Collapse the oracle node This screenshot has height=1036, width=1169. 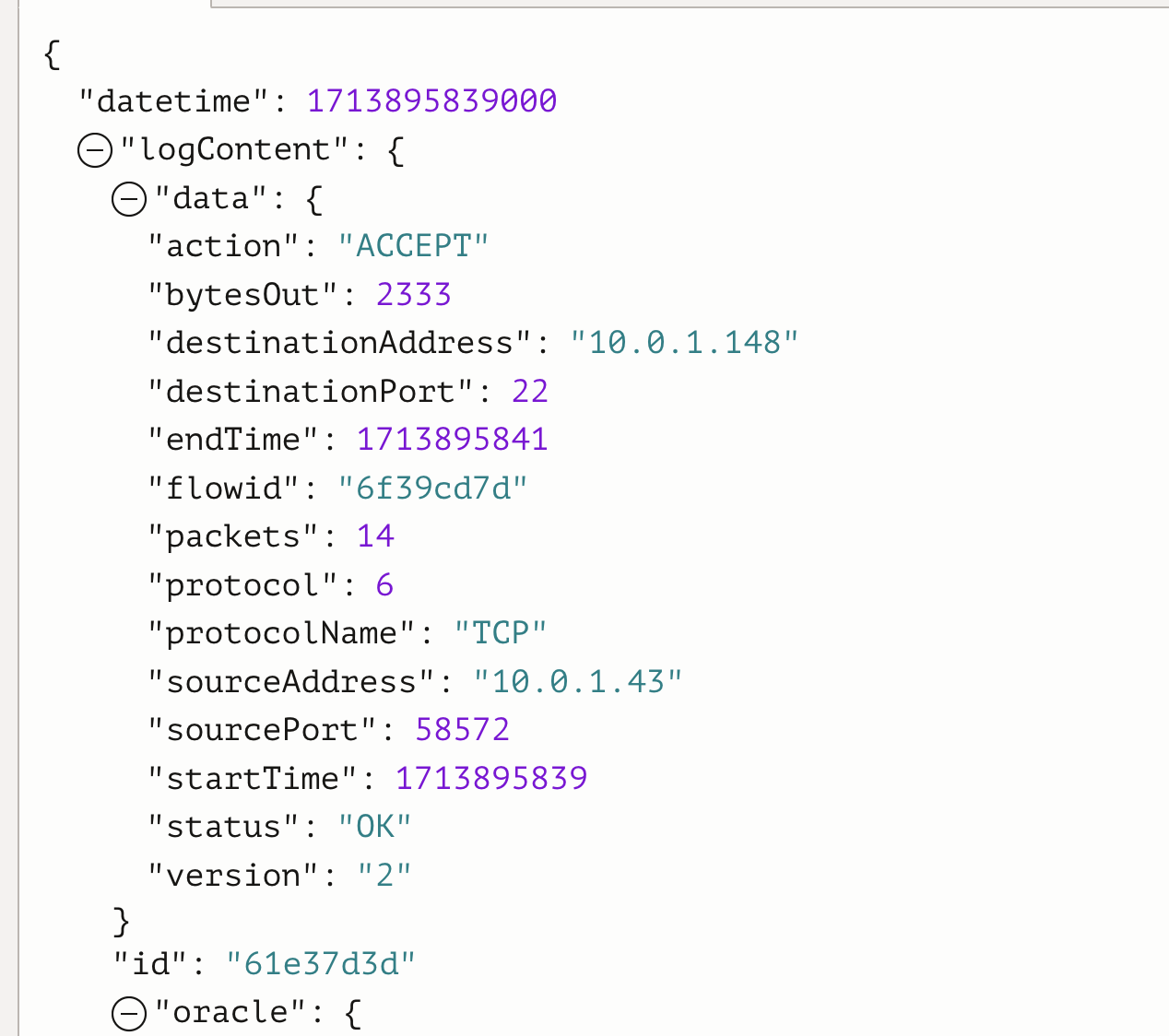[129, 1013]
